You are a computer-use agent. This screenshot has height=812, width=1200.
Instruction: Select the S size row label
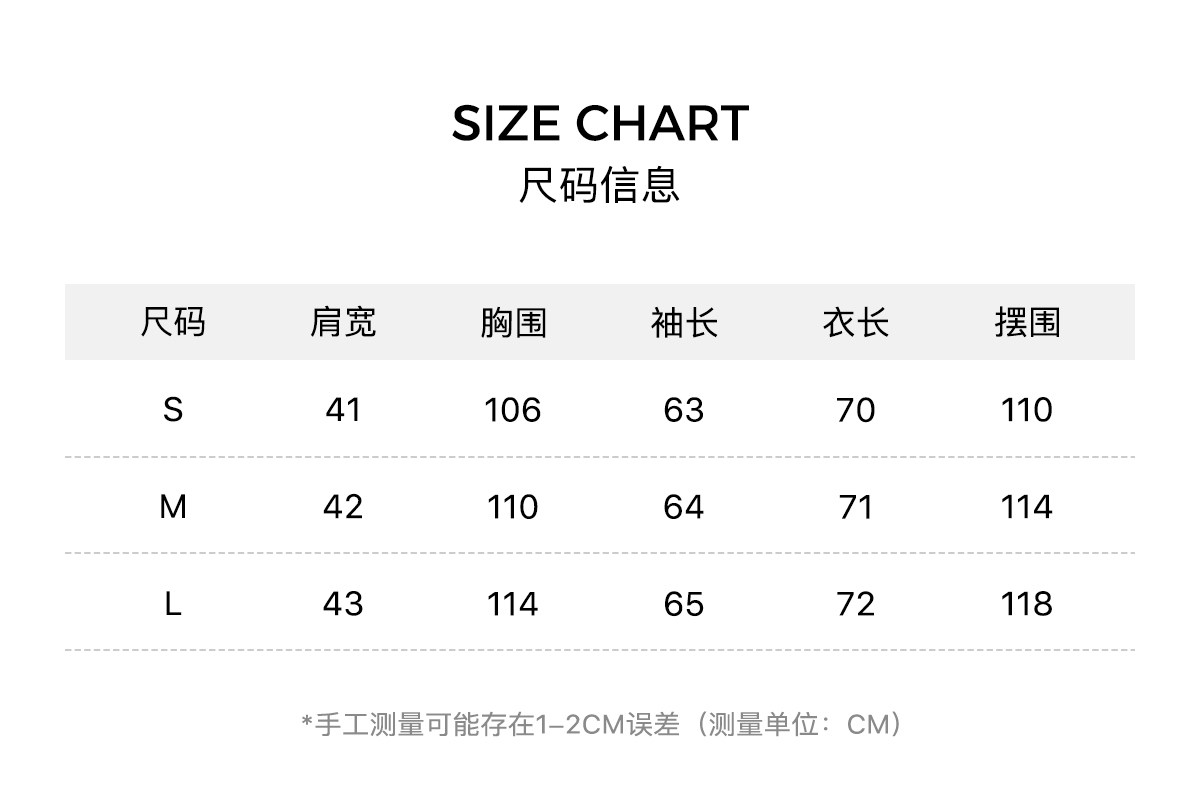[x=173, y=410]
